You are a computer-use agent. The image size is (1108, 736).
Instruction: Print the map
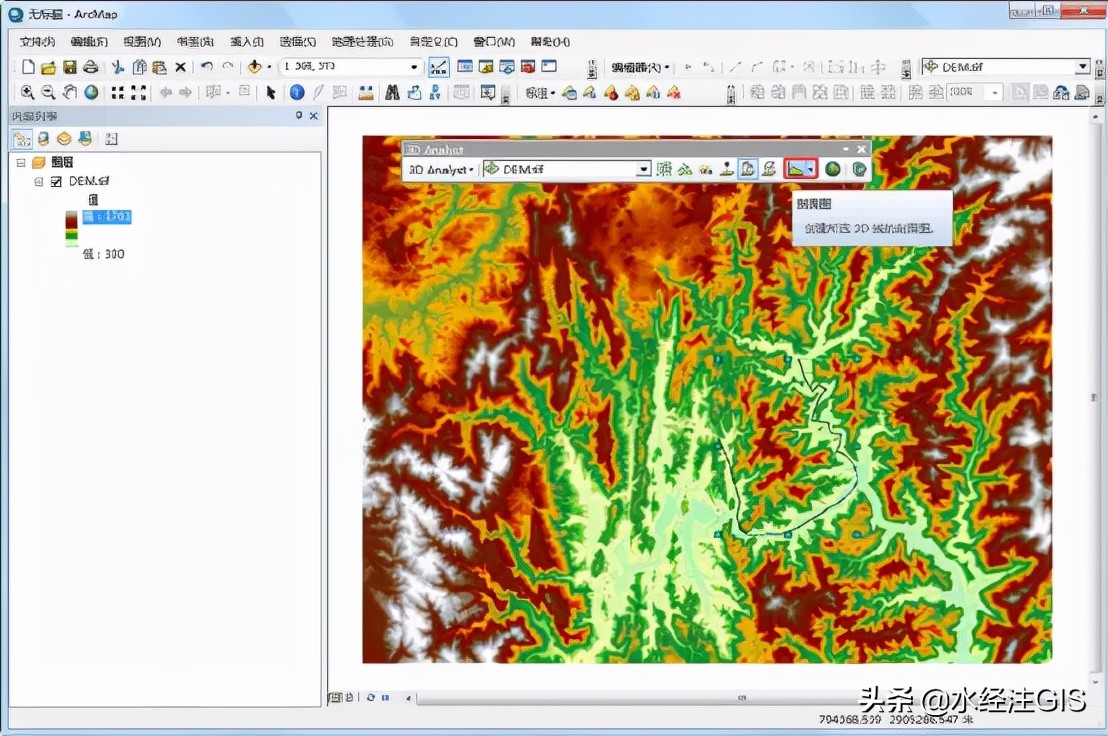click(x=90, y=67)
